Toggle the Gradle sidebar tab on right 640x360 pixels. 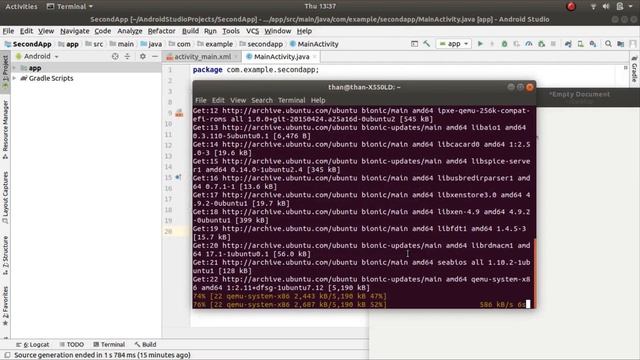[634, 69]
